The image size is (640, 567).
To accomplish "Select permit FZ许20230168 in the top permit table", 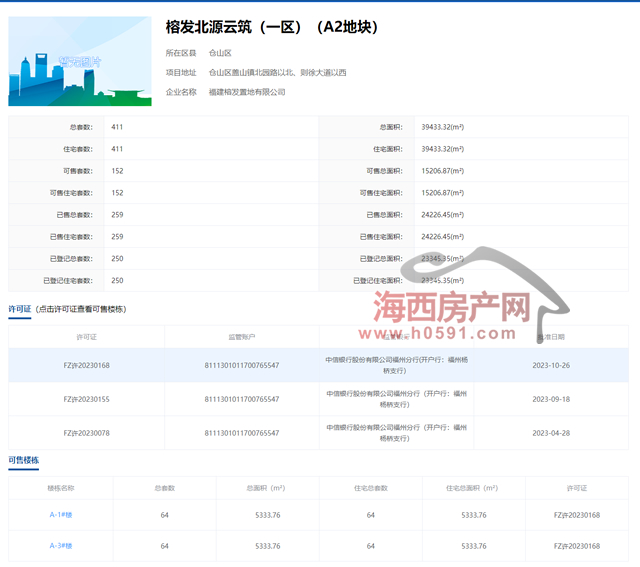I will 86,365.
